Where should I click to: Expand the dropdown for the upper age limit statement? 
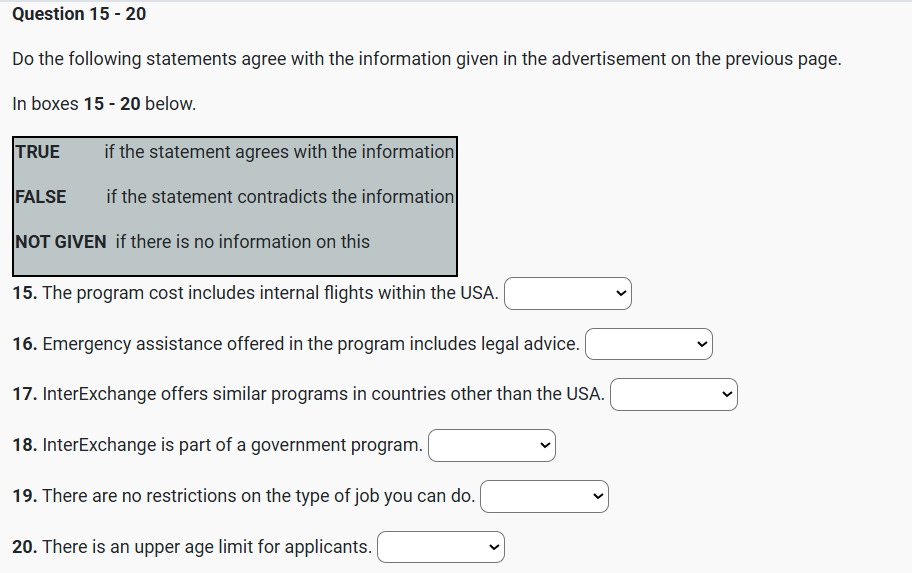[441, 547]
